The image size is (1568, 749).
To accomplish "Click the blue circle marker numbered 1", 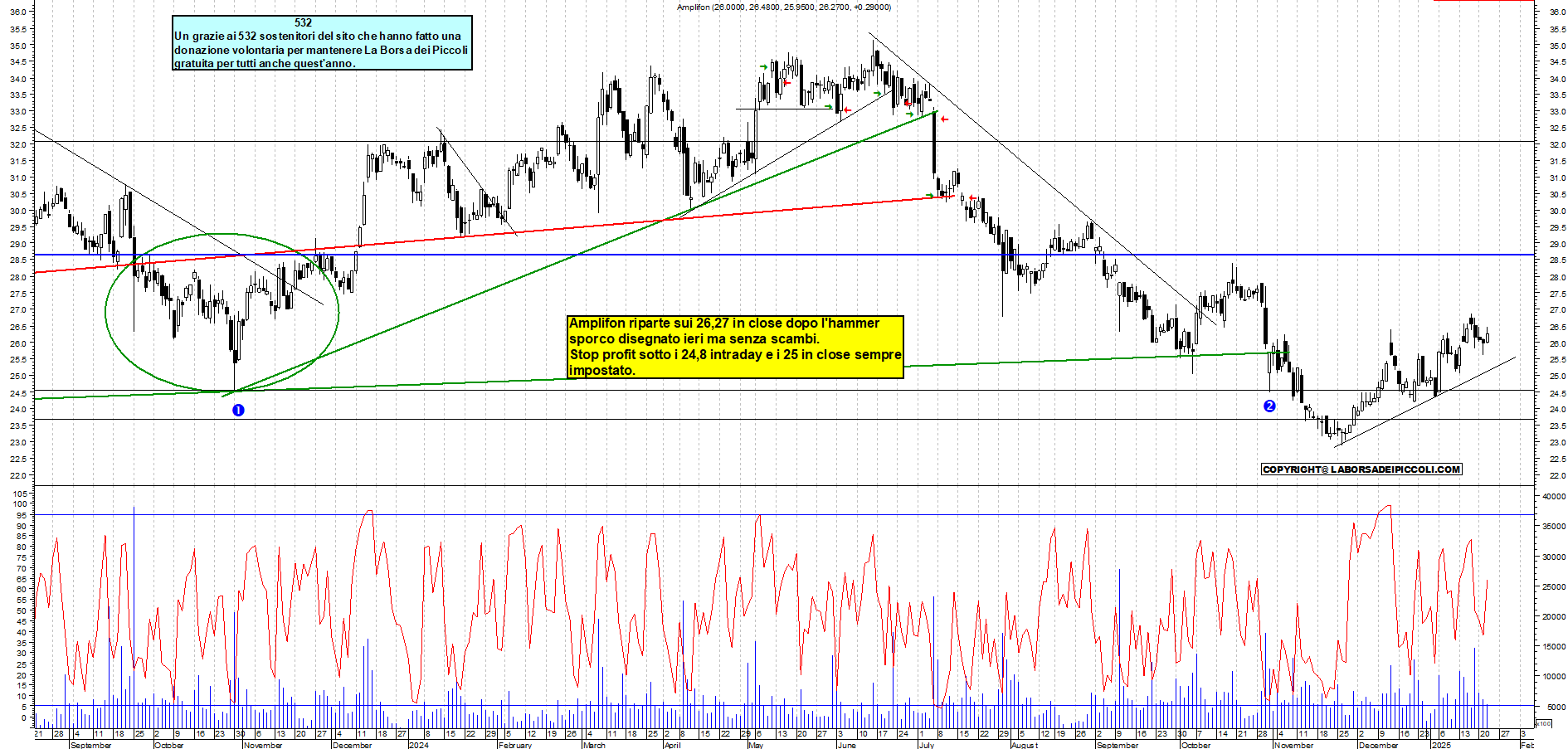I will pyautogui.click(x=238, y=410).
